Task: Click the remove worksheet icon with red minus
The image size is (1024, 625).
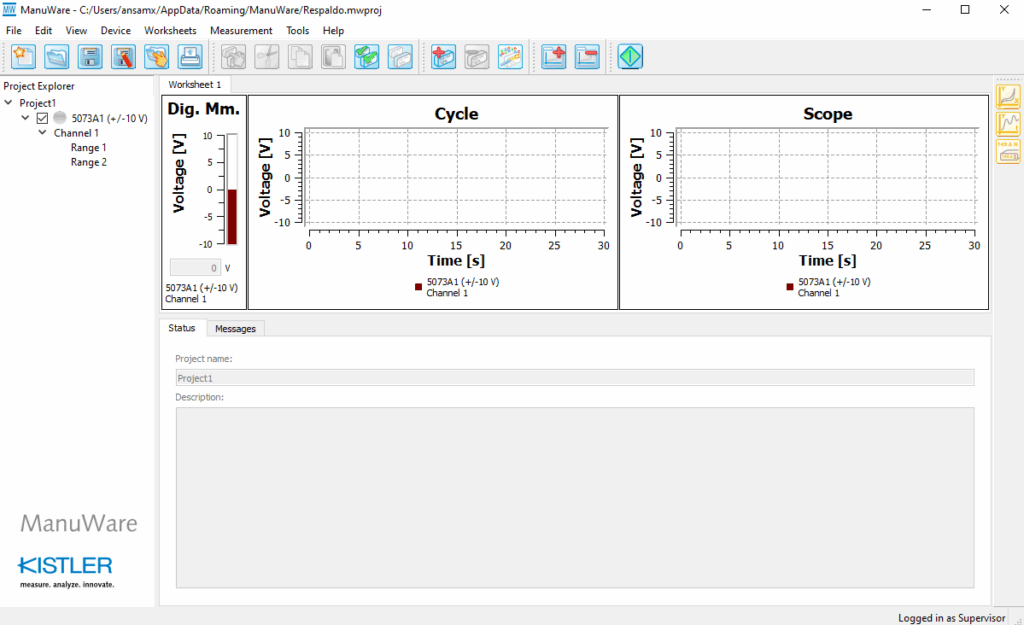Action: 587,57
